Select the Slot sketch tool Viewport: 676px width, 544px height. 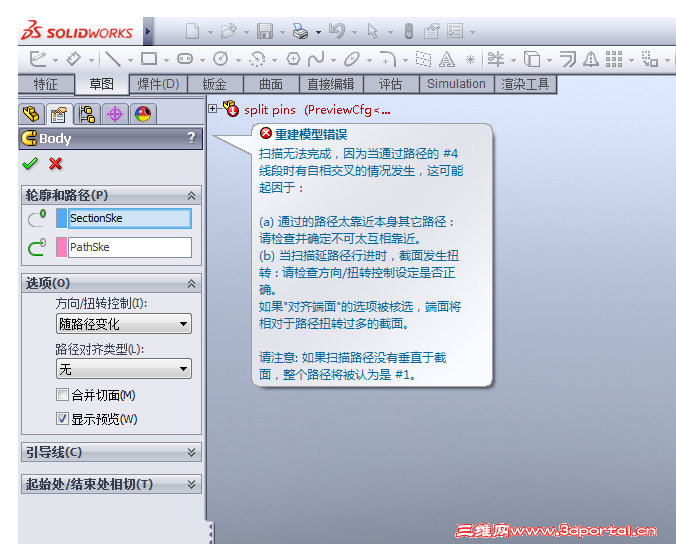[x=185, y=59]
